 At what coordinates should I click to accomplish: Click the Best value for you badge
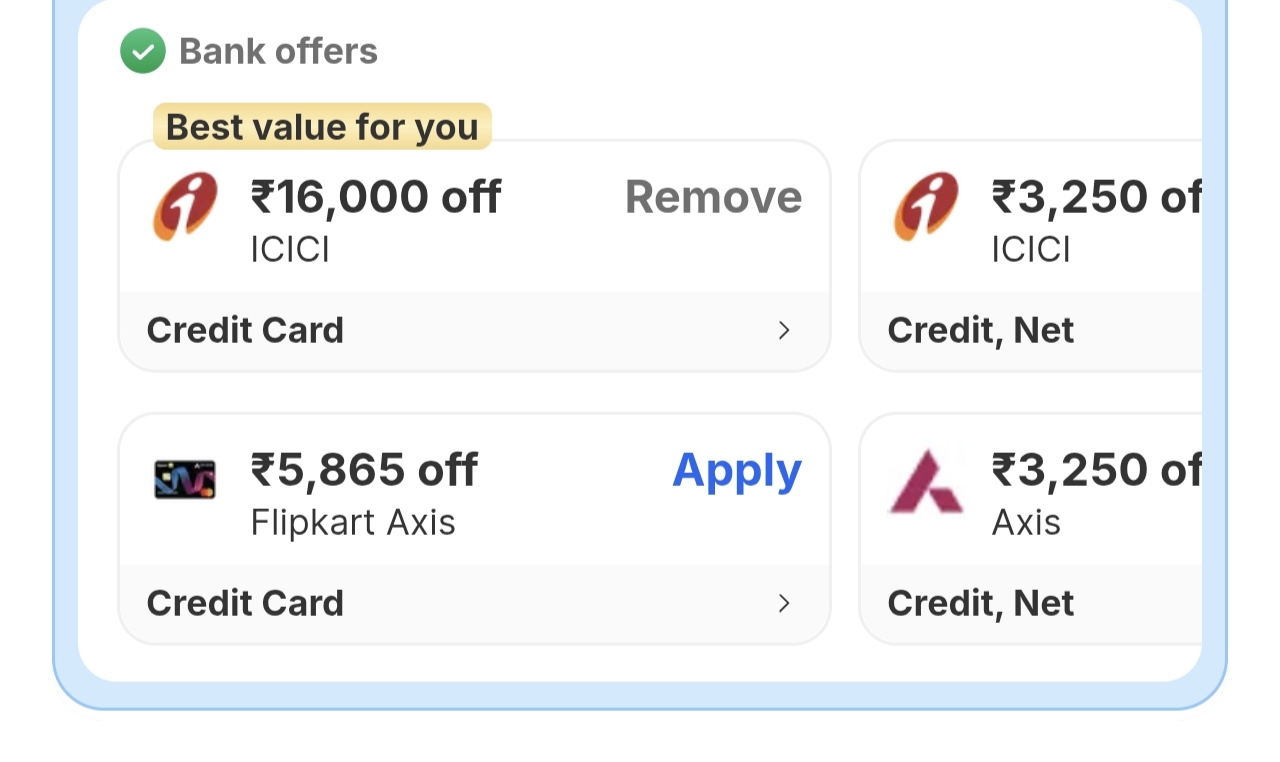tap(322, 127)
